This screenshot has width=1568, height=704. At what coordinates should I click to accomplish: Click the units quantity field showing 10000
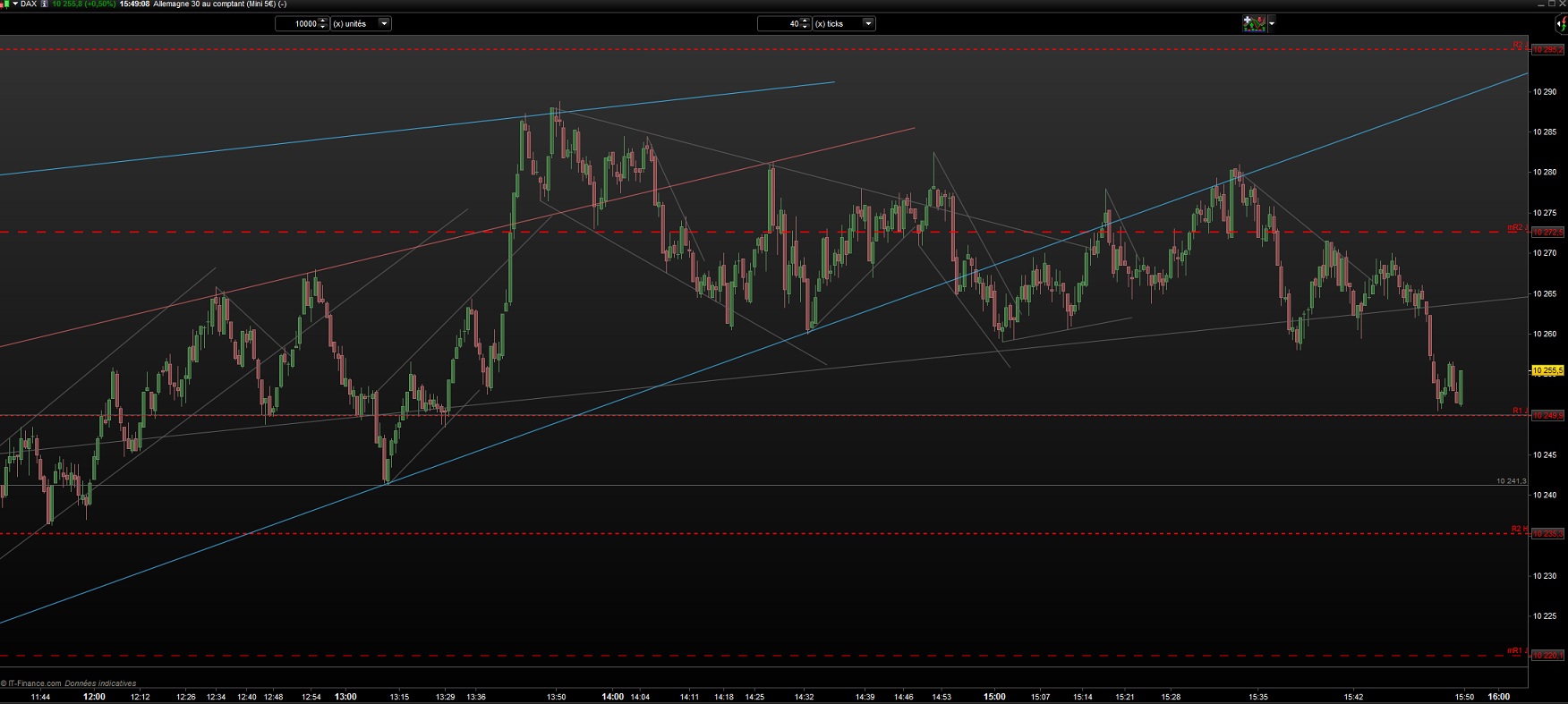click(296, 24)
